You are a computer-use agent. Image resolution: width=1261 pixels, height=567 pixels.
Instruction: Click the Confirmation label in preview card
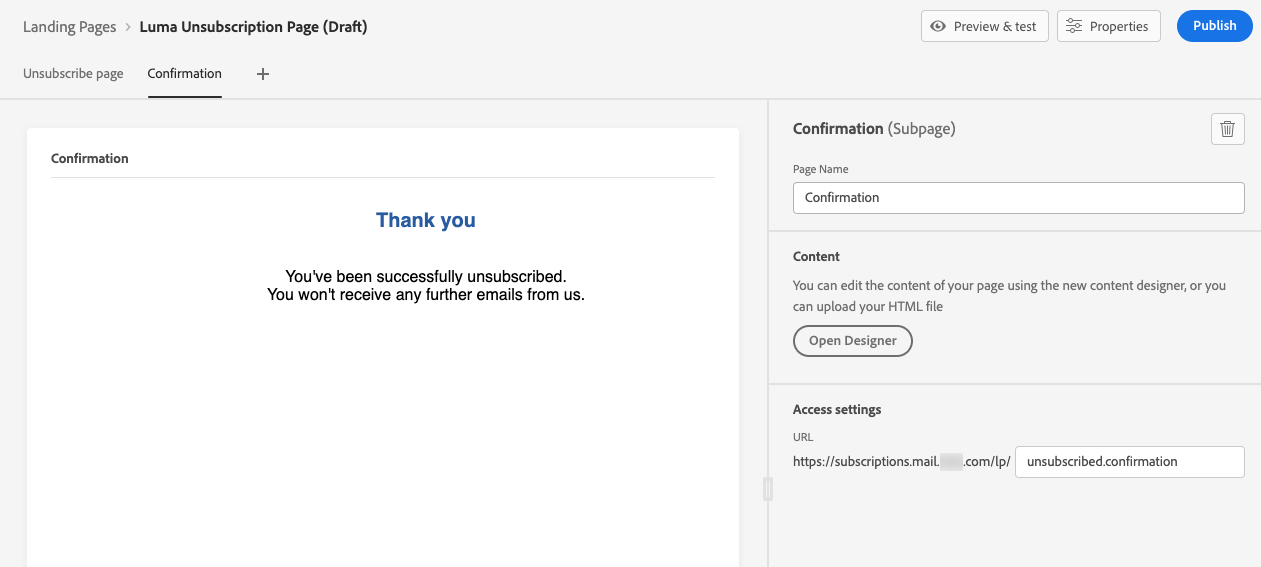[x=90, y=158]
